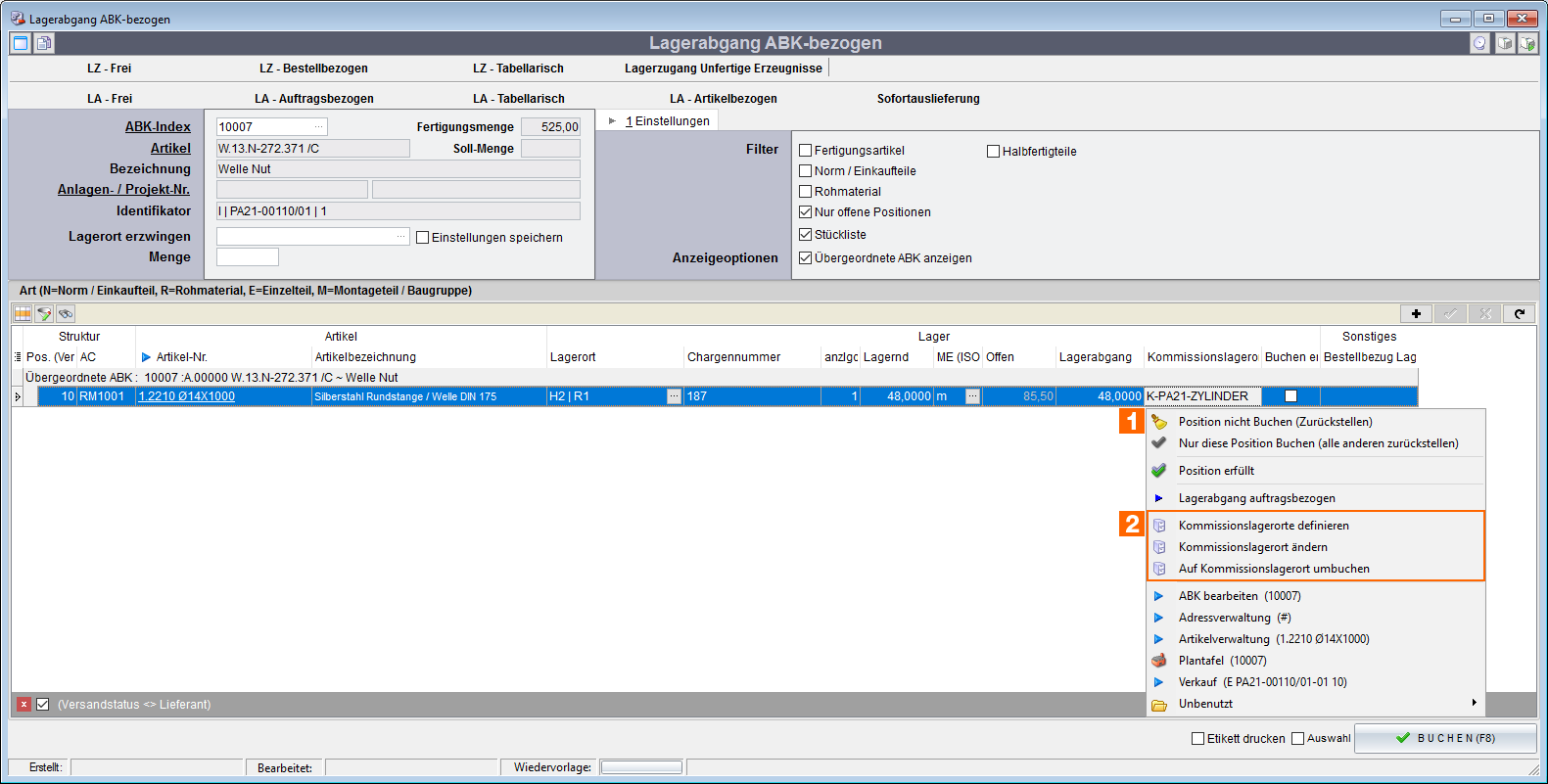1548x784 pixels.
Task: Enable Etikett drucken checkbox
Action: coord(1198,739)
